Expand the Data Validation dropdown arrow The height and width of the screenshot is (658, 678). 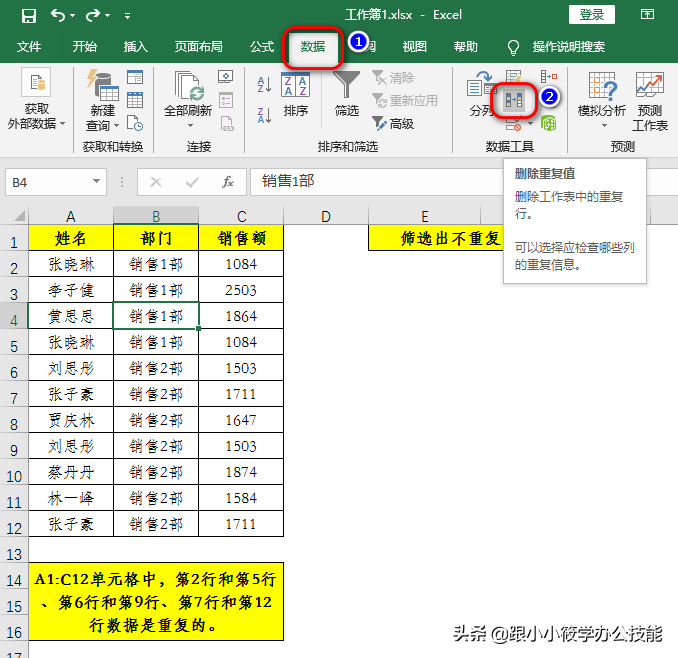pos(531,124)
